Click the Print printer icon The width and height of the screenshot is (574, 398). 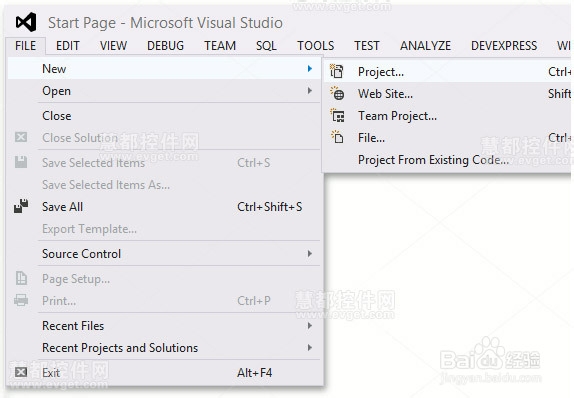point(21,300)
